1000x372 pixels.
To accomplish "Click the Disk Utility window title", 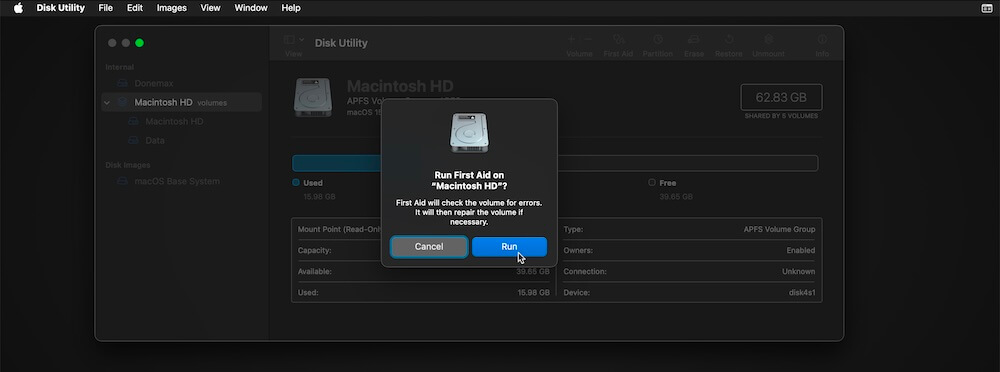I will [341, 43].
